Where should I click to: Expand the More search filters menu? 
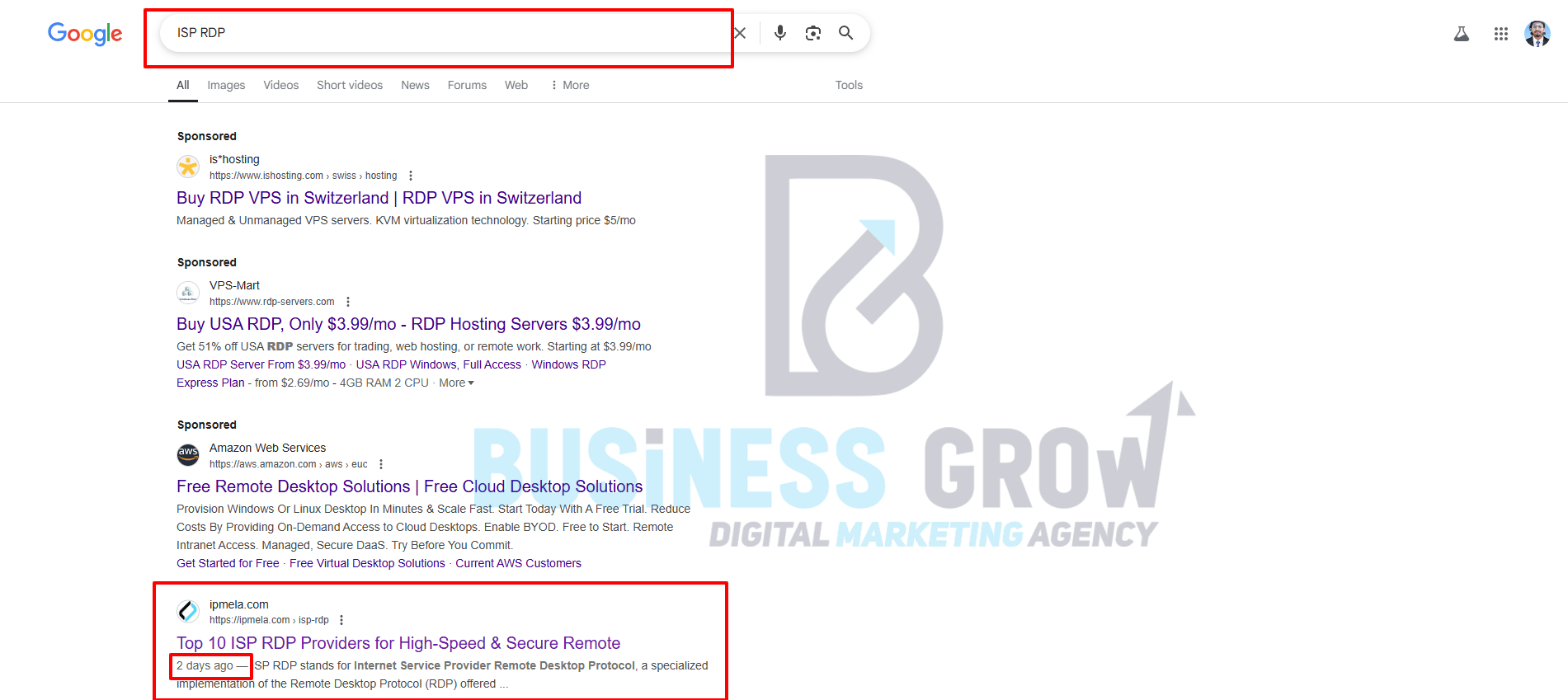click(x=570, y=85)
